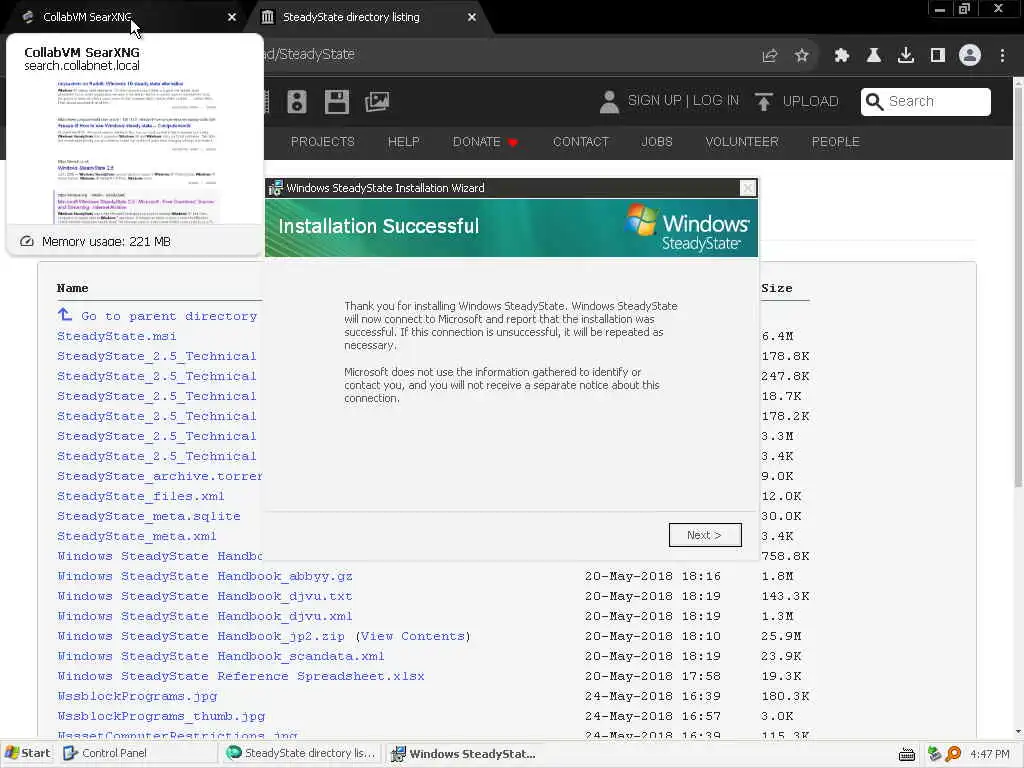Click the on-screen keyboard tray icon
The width and height of the screenshot is (1024, 768).
pos(906,754)
